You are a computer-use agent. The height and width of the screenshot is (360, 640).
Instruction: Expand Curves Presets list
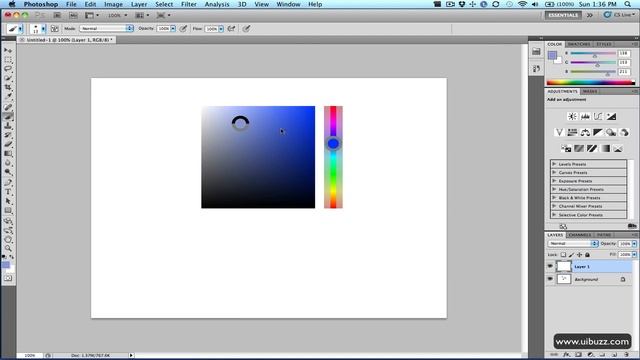click(554, 172)
